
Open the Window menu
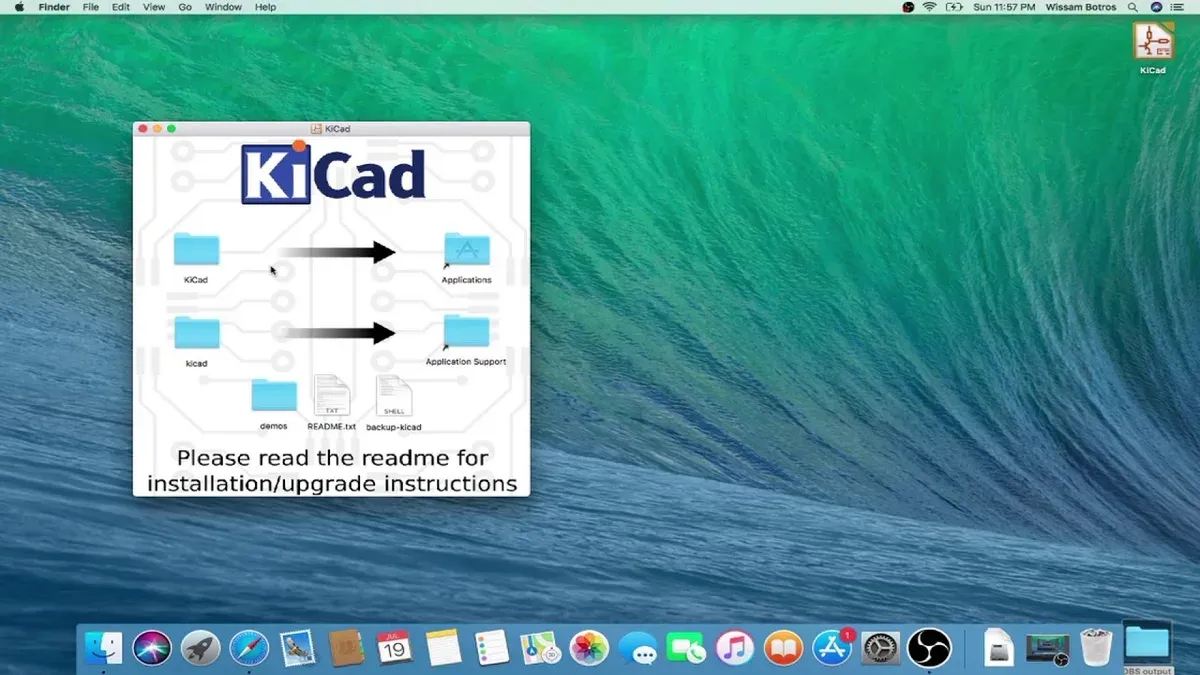[x=223, y=7]
